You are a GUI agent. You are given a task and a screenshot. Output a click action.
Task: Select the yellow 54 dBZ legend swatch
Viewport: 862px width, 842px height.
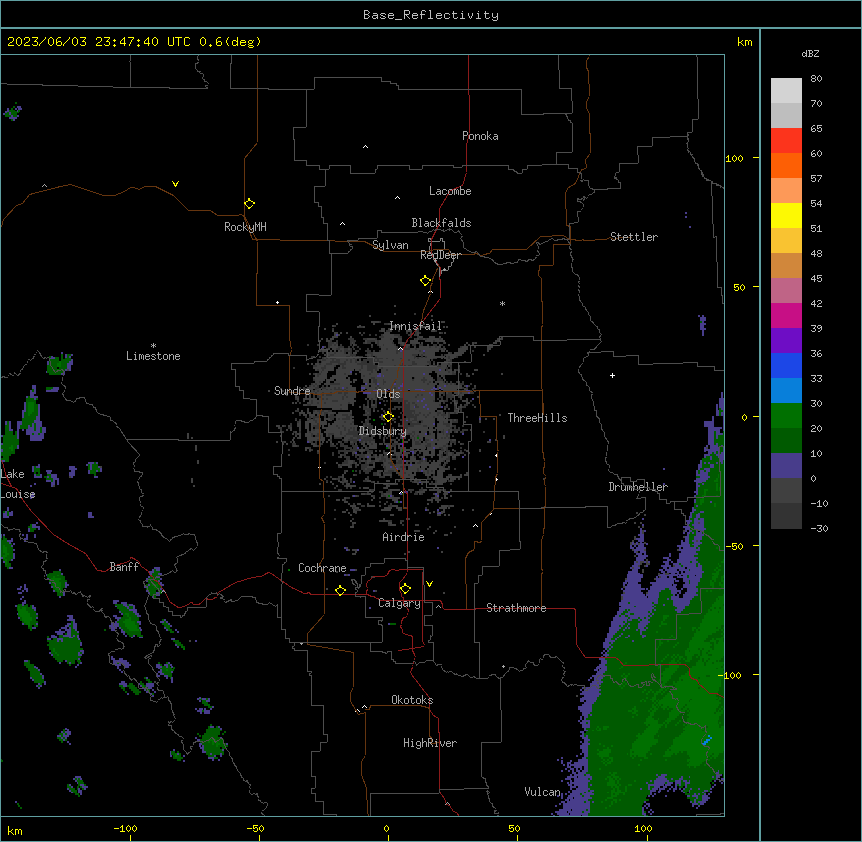tap(786, 215)
